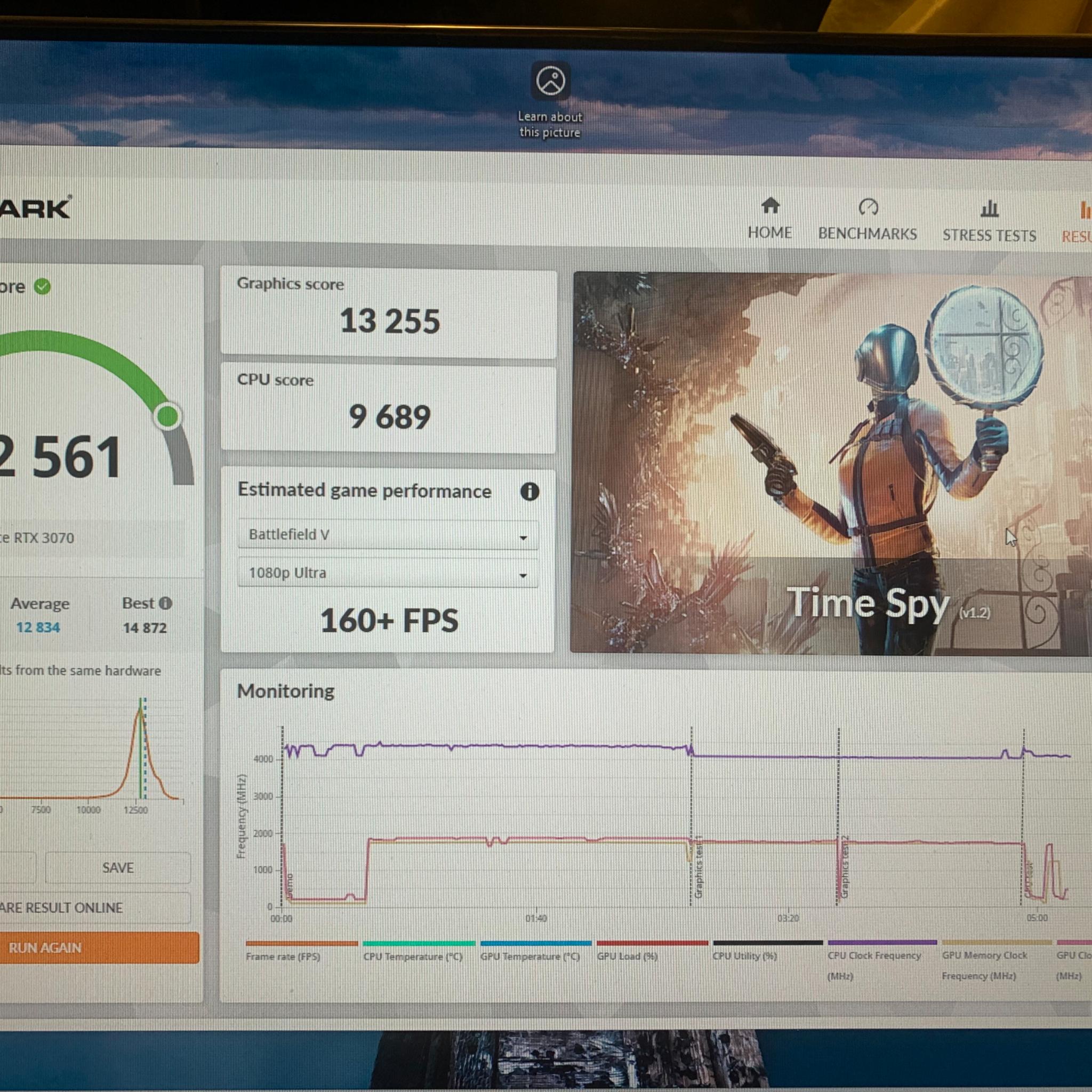This screenshot has width=1092, height=1092.
Task: Click the Time Spy title on the artwork
Action: (868, 604)
